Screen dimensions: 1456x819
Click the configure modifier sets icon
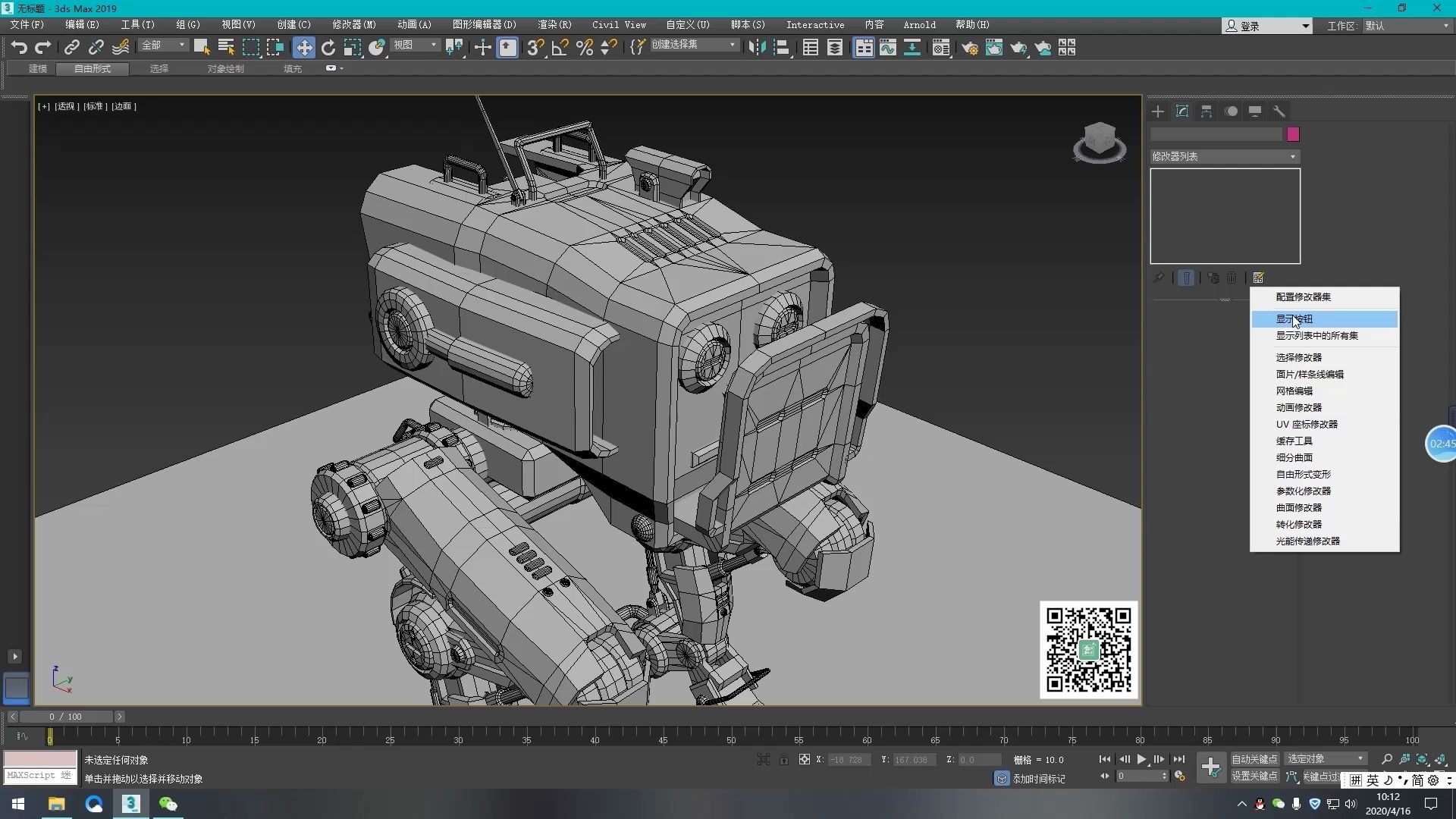(x=1258, y=278)
